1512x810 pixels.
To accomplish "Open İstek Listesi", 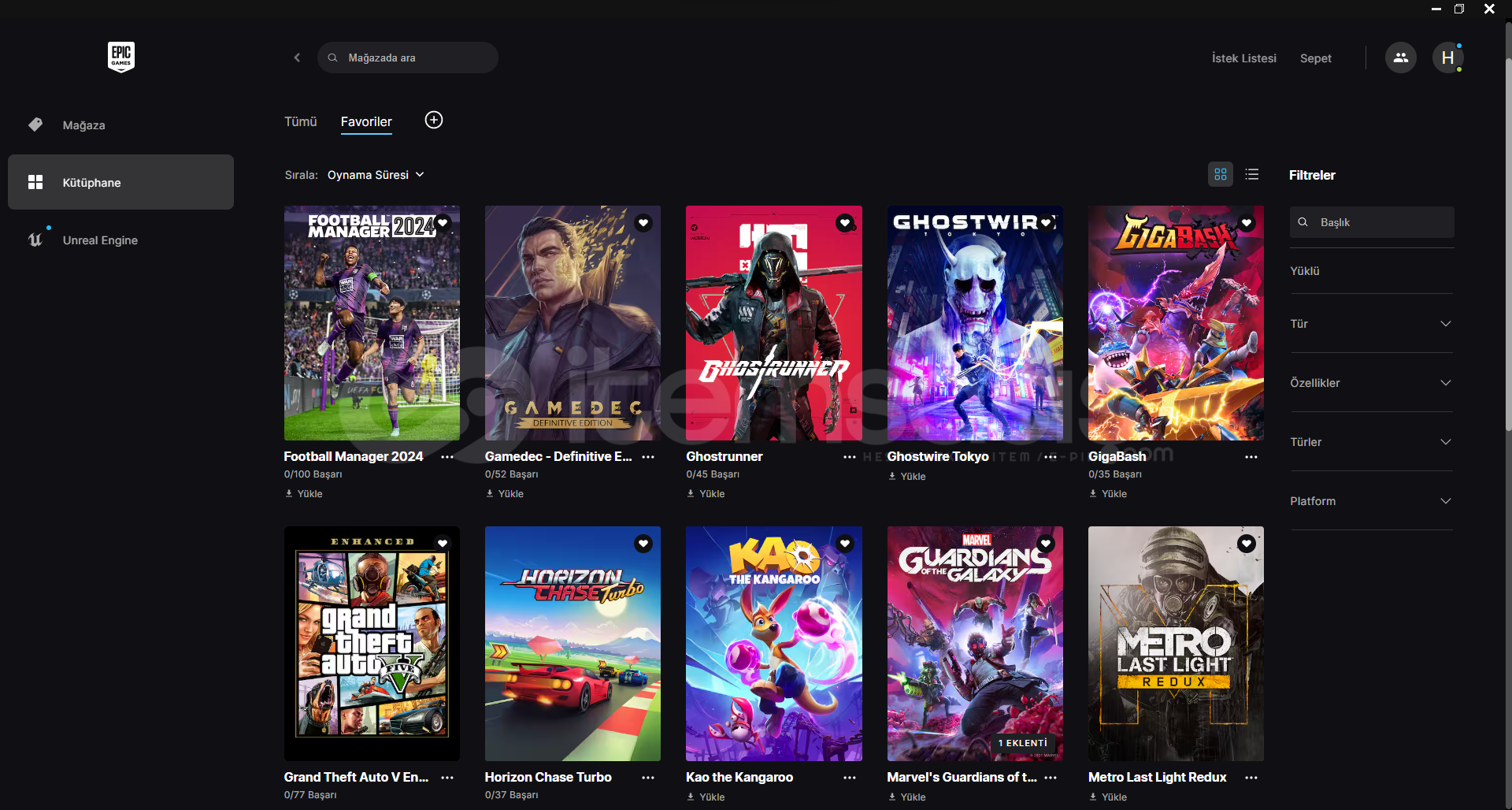I will coord(1243,58).
